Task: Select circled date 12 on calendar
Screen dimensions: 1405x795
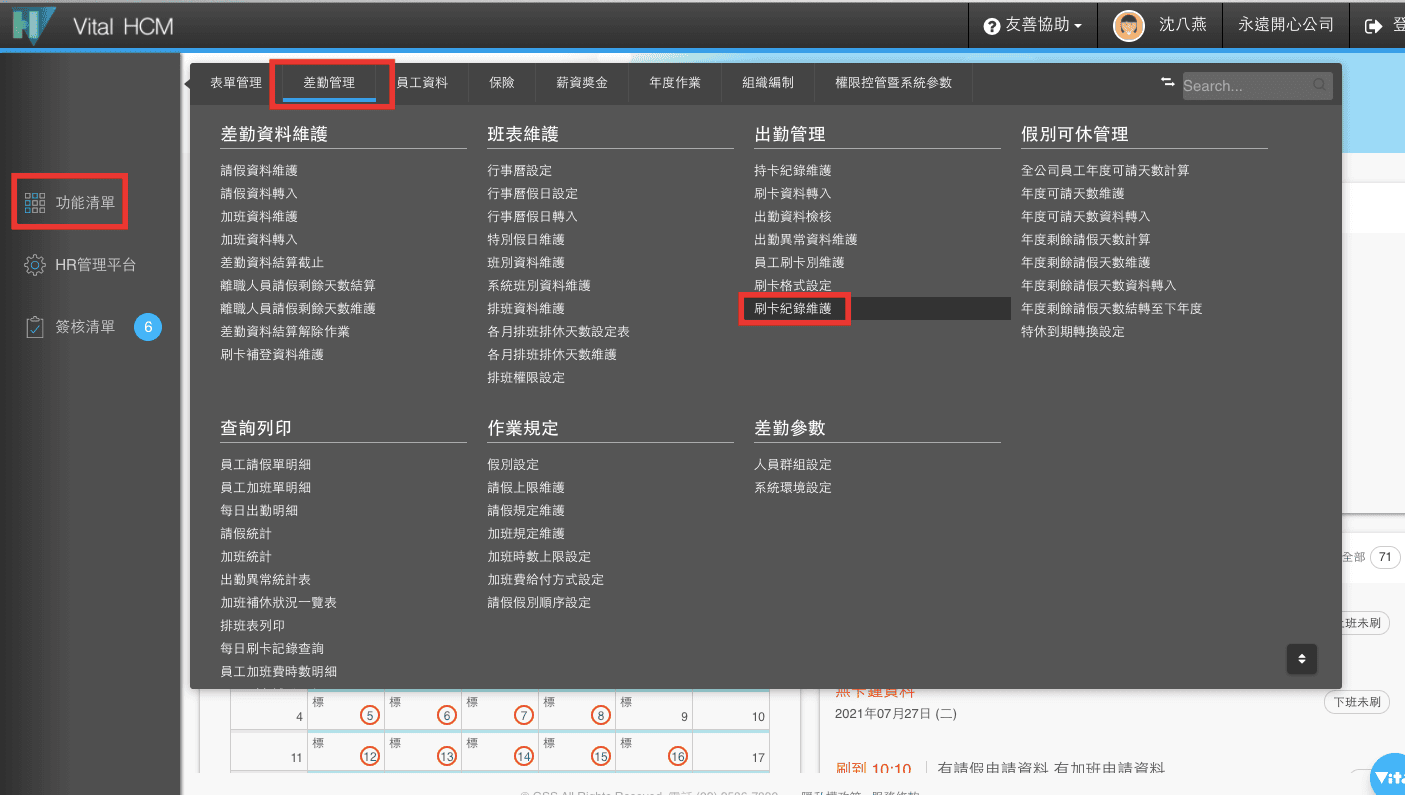Action: tap(370, 757)
